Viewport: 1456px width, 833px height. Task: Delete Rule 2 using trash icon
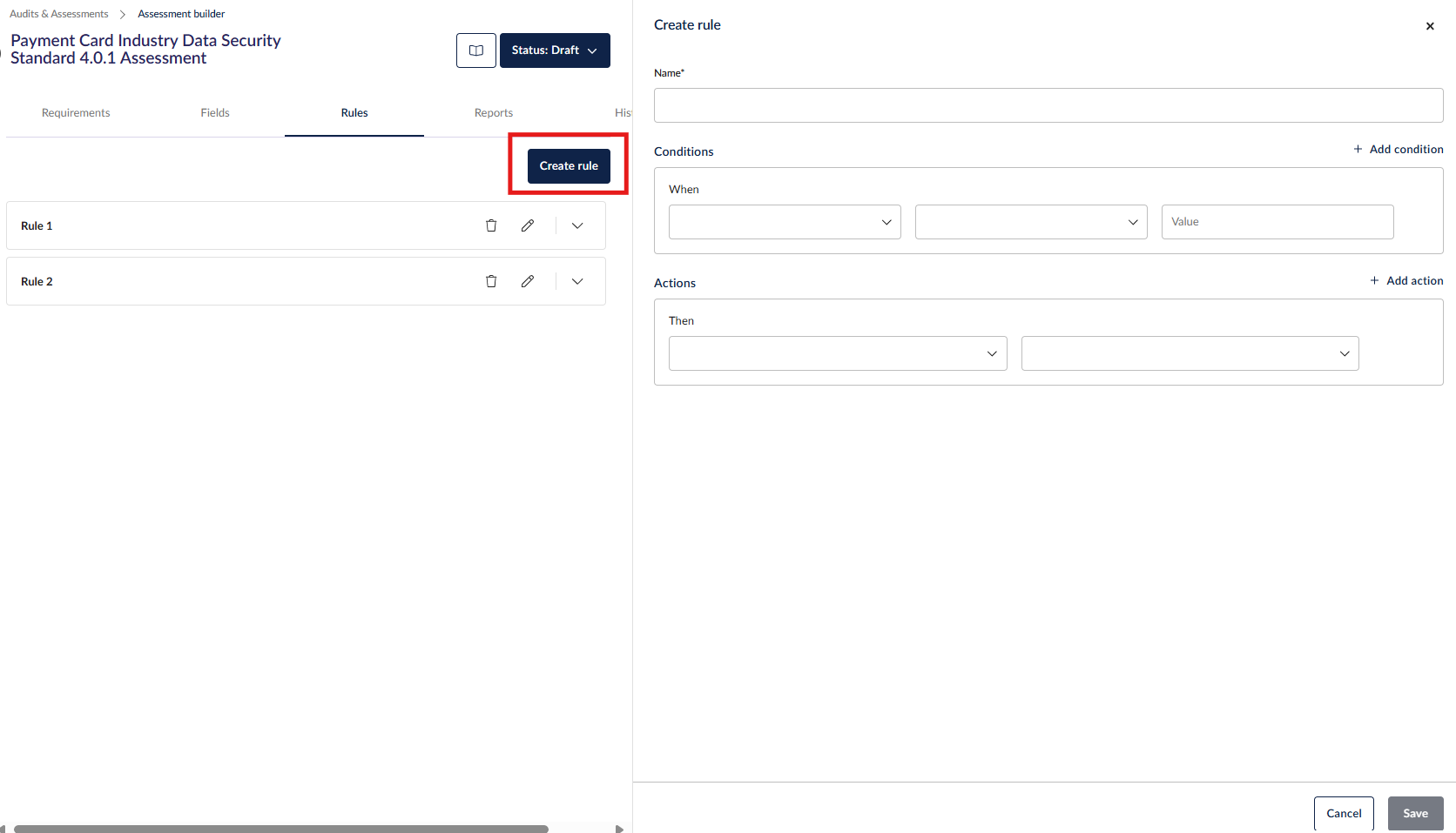491,281
